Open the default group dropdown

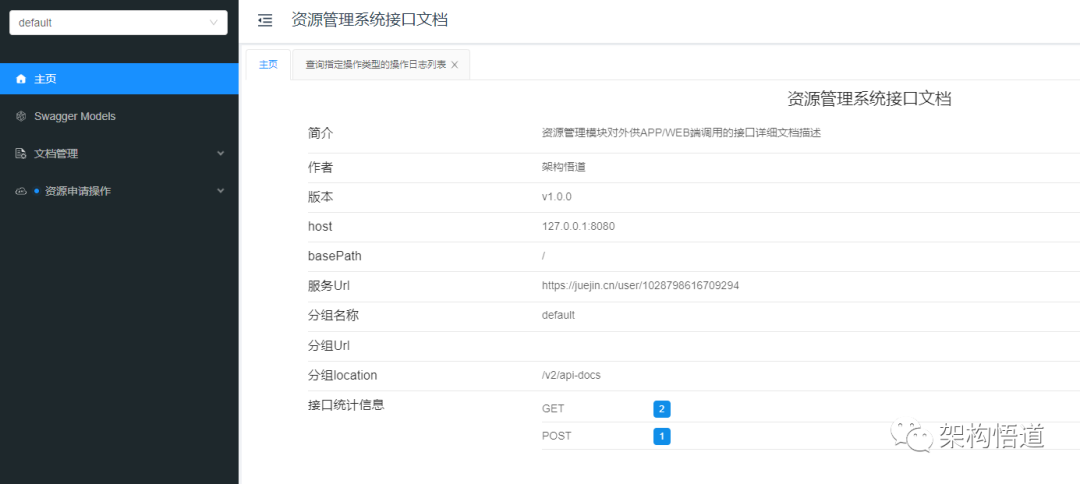click(118, 23)
